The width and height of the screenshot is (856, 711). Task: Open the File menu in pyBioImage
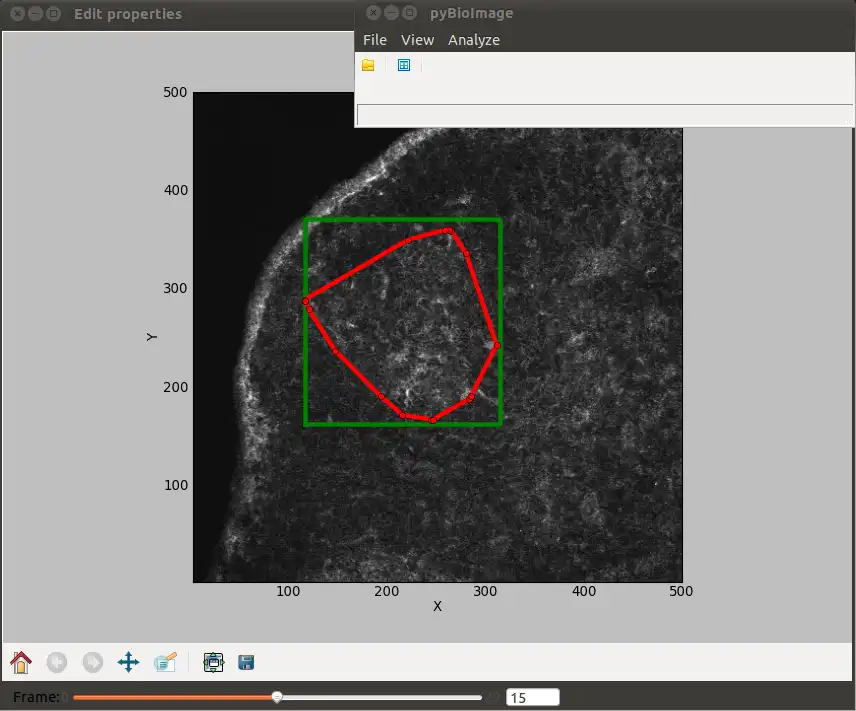tap(374, 40)
